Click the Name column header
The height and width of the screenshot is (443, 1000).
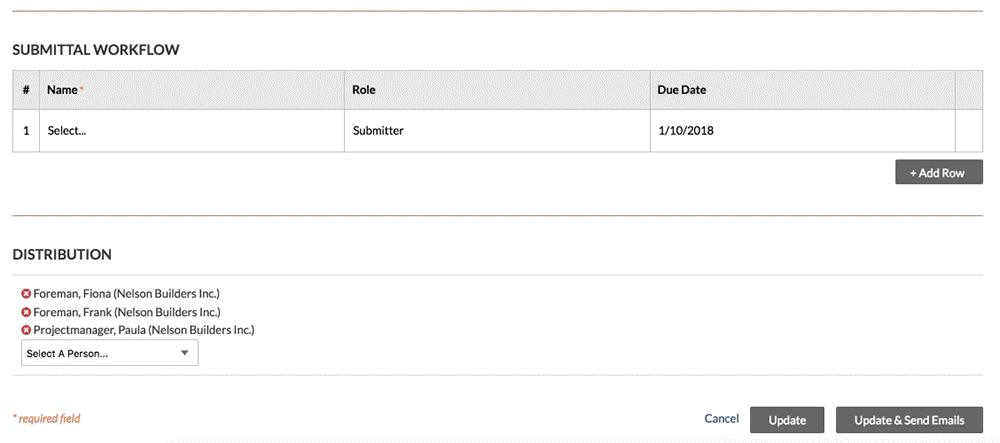pos(63,90)
